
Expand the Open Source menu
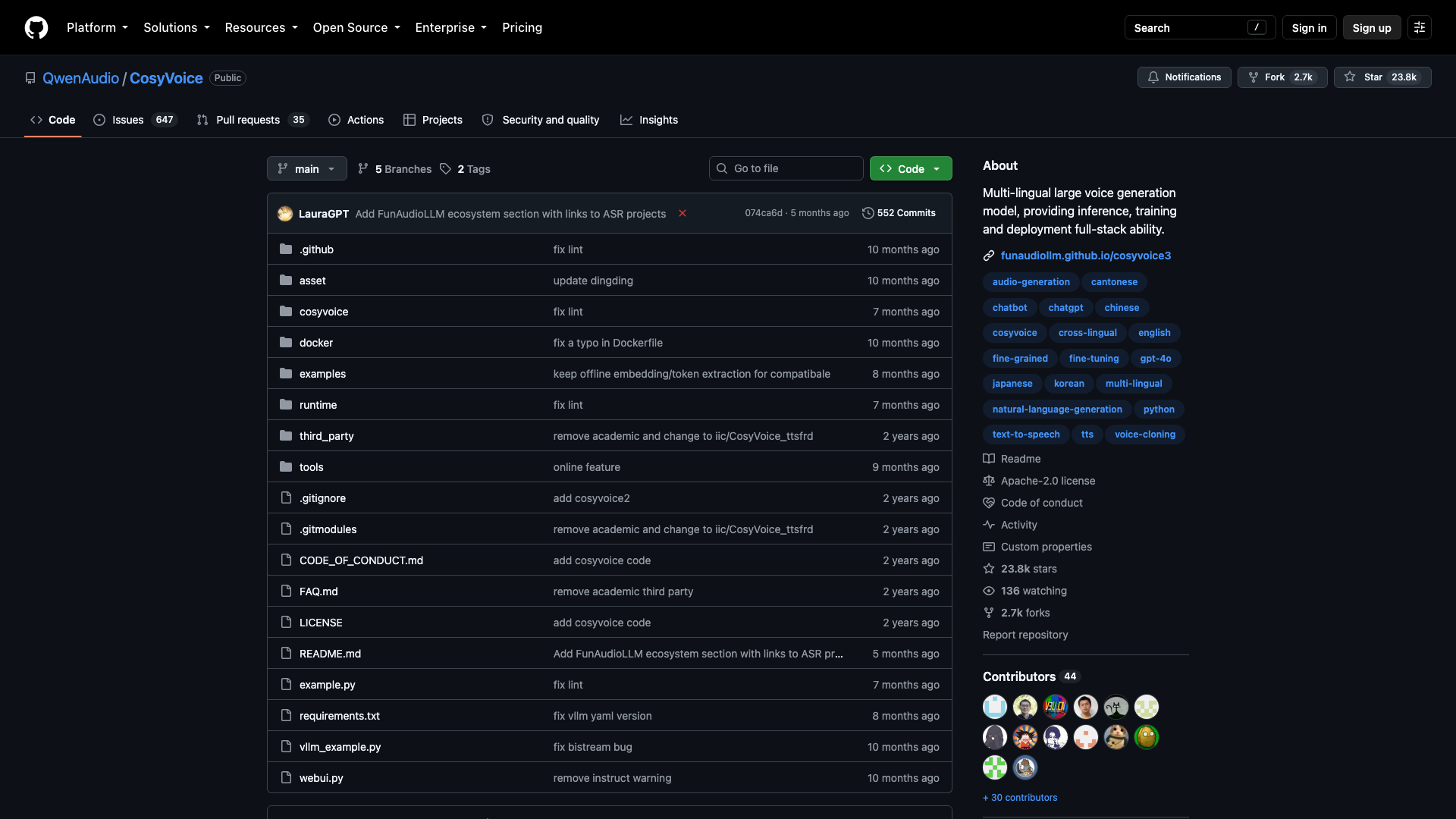pyautogui.click(x=356, y=27)
